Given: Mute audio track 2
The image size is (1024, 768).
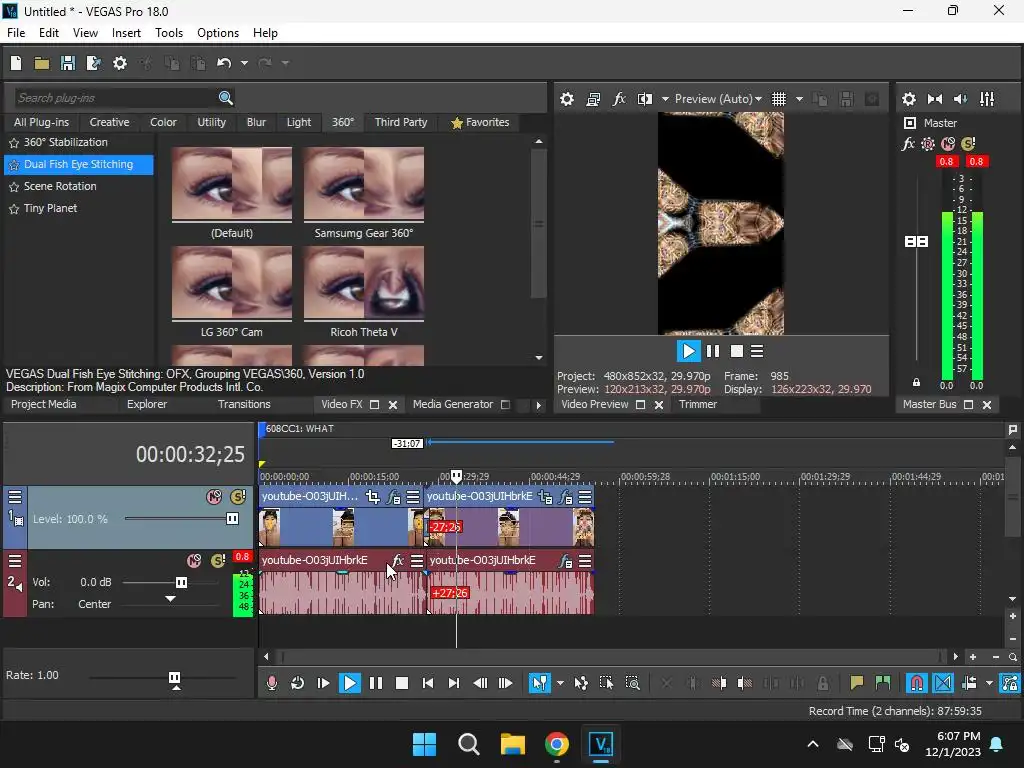Looking at the screenshot, I should pos(194,560).
